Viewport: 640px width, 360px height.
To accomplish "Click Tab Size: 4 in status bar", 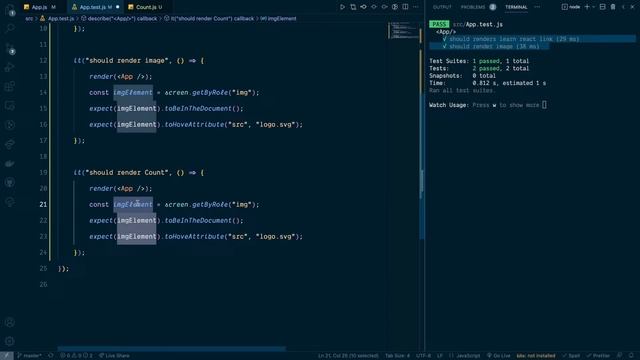I will pyautogui.click(x=397, y=356).
